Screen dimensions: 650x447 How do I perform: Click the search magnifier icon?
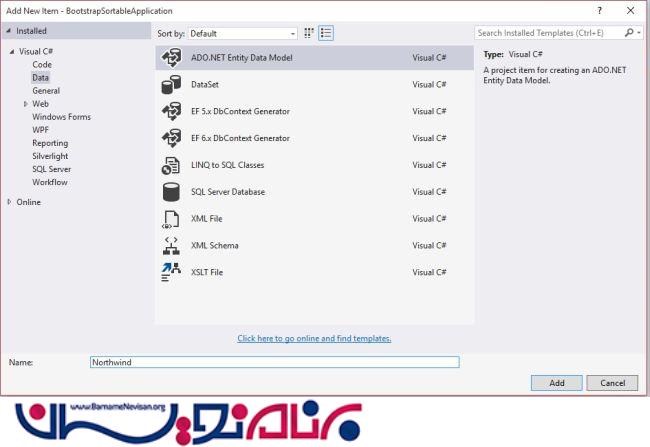629,32
